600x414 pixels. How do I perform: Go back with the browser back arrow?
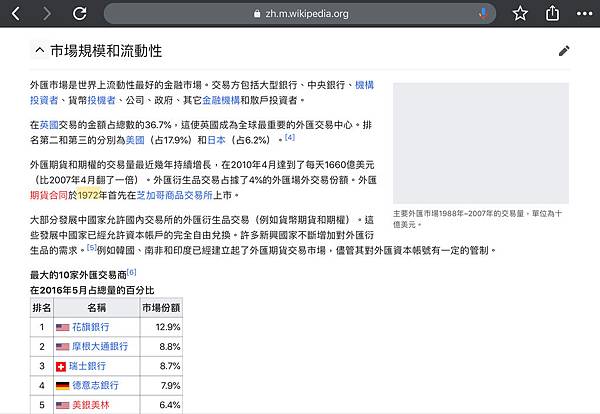16,14
